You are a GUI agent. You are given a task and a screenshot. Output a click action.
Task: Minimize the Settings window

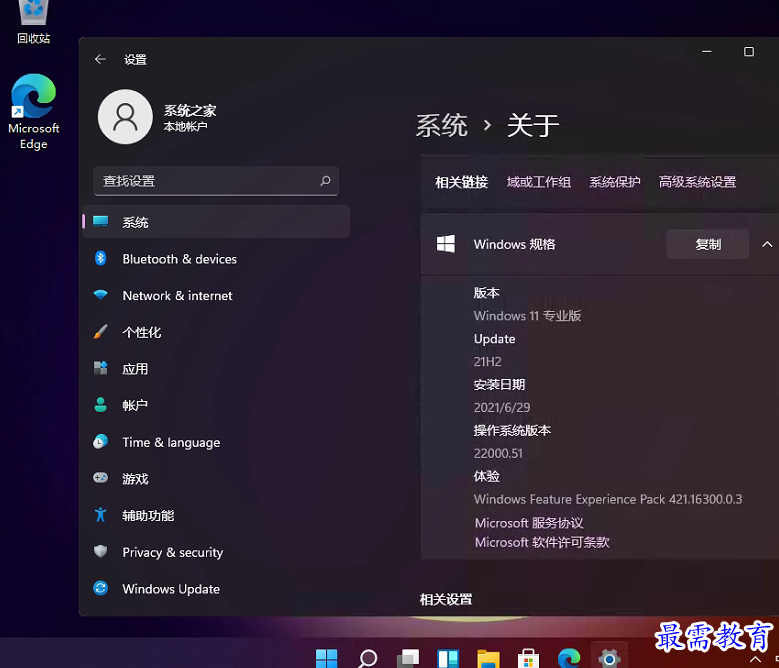[x=706, y=52]
